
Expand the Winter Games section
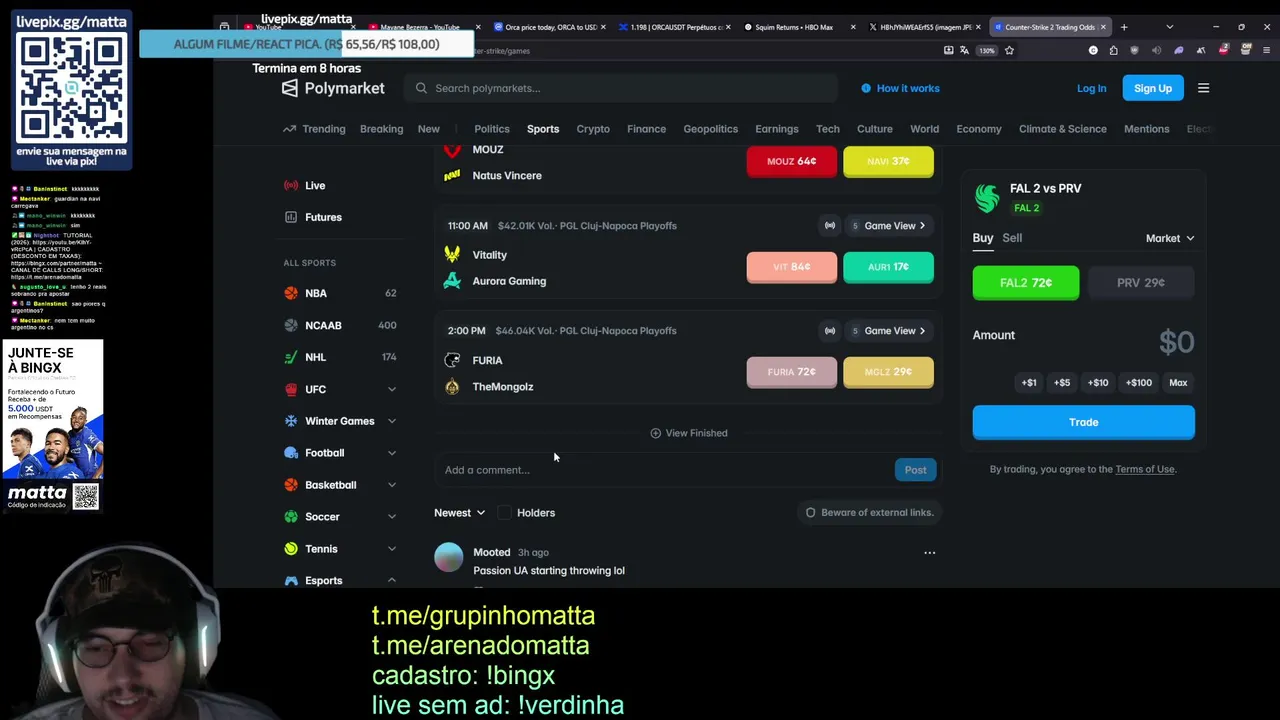391,421
